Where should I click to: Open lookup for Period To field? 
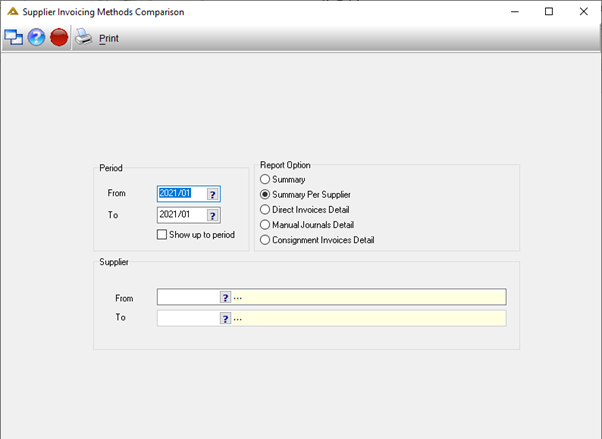(213, 215)
